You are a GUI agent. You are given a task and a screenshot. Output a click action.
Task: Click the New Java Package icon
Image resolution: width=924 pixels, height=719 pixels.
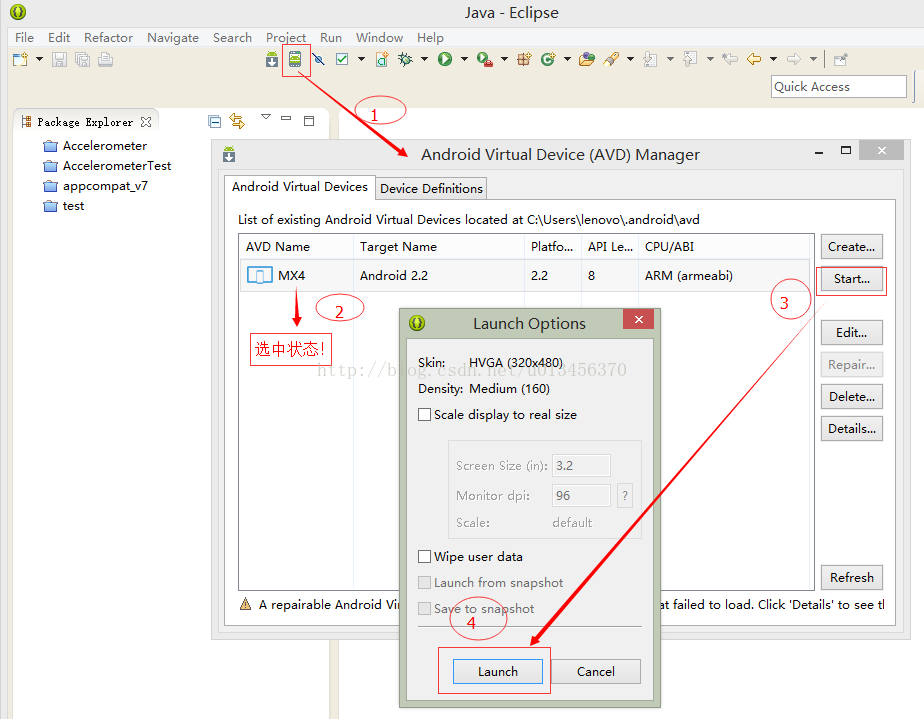pos(524,59)
